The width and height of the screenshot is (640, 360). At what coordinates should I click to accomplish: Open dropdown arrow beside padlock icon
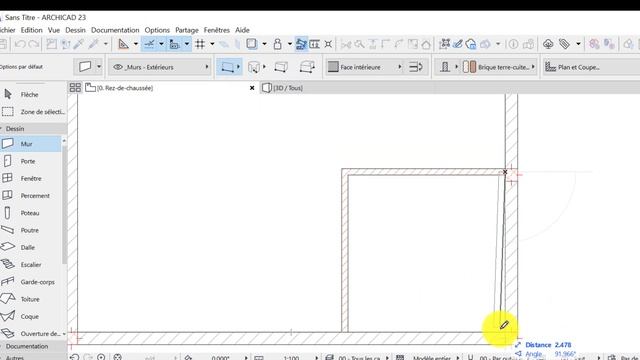click(289, 44)
